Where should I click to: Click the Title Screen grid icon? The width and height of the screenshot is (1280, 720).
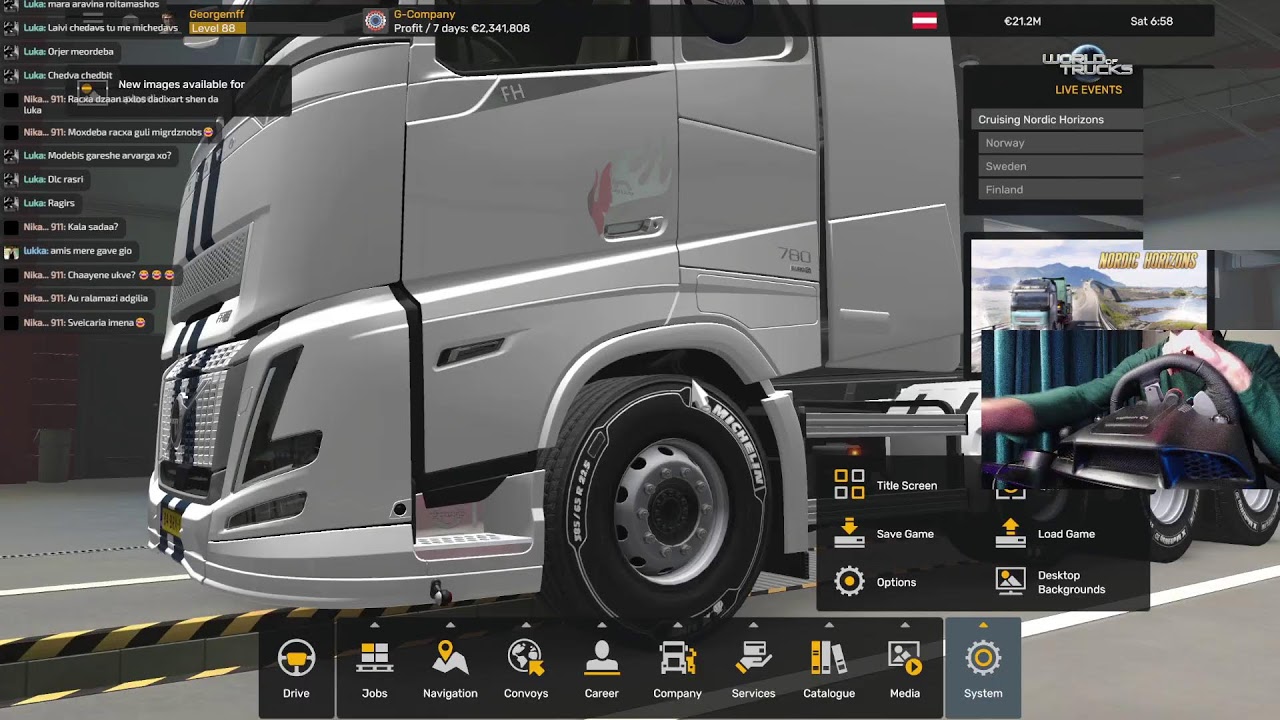[x=849, y=485]
